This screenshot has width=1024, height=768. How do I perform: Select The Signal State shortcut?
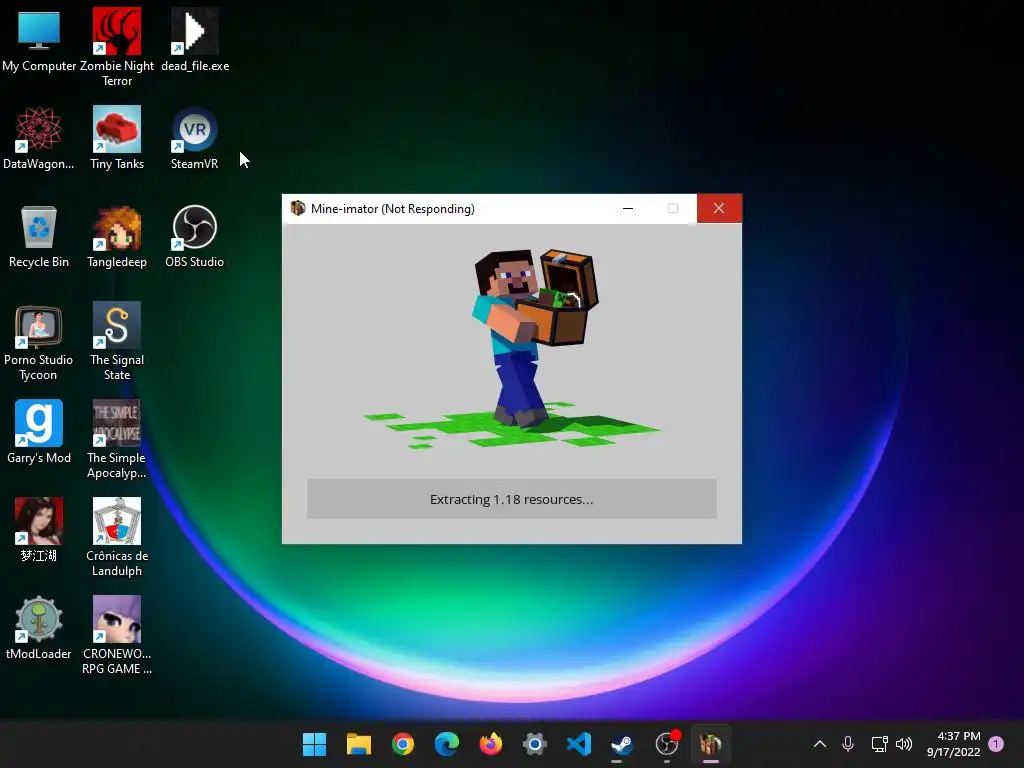(117, 342)
